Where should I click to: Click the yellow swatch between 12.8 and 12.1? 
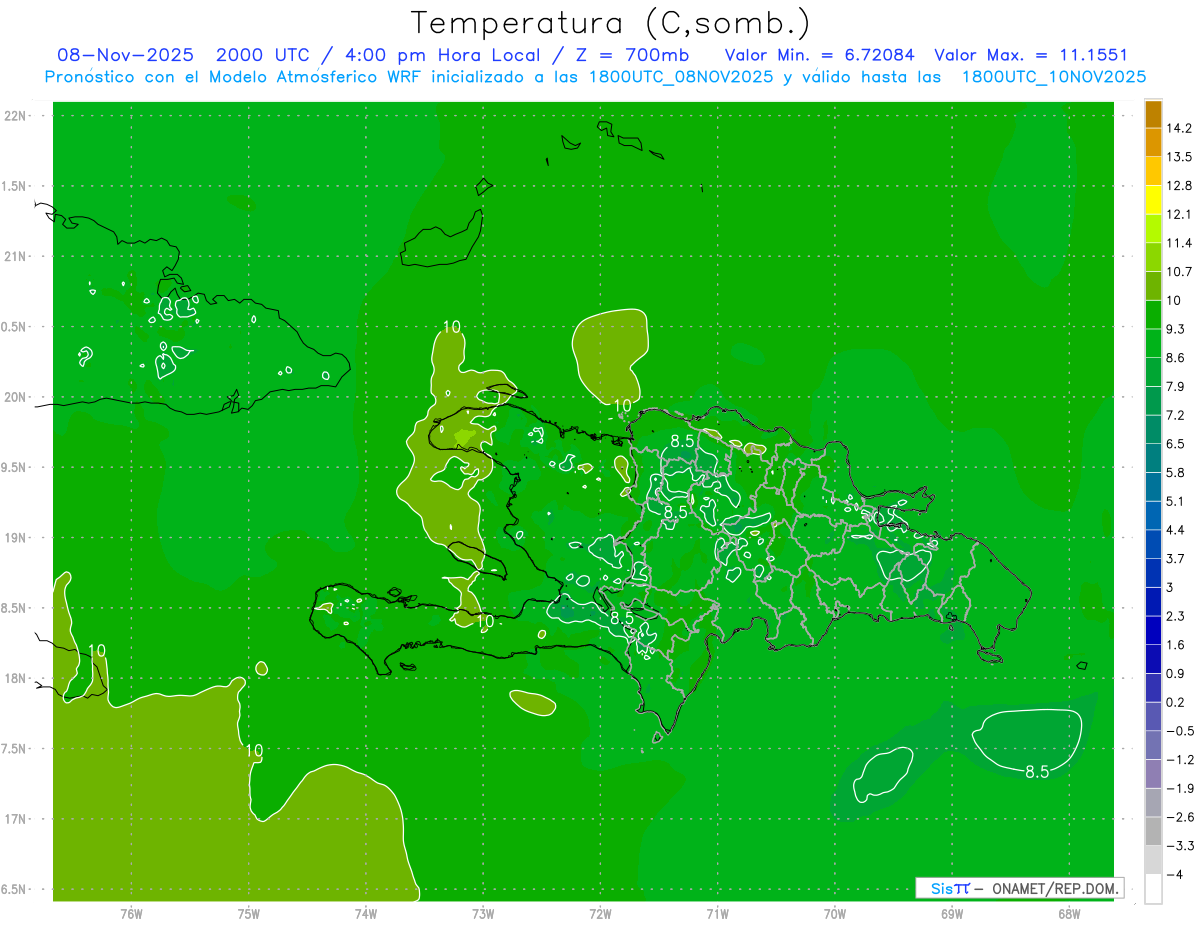tap(1153, 200)
